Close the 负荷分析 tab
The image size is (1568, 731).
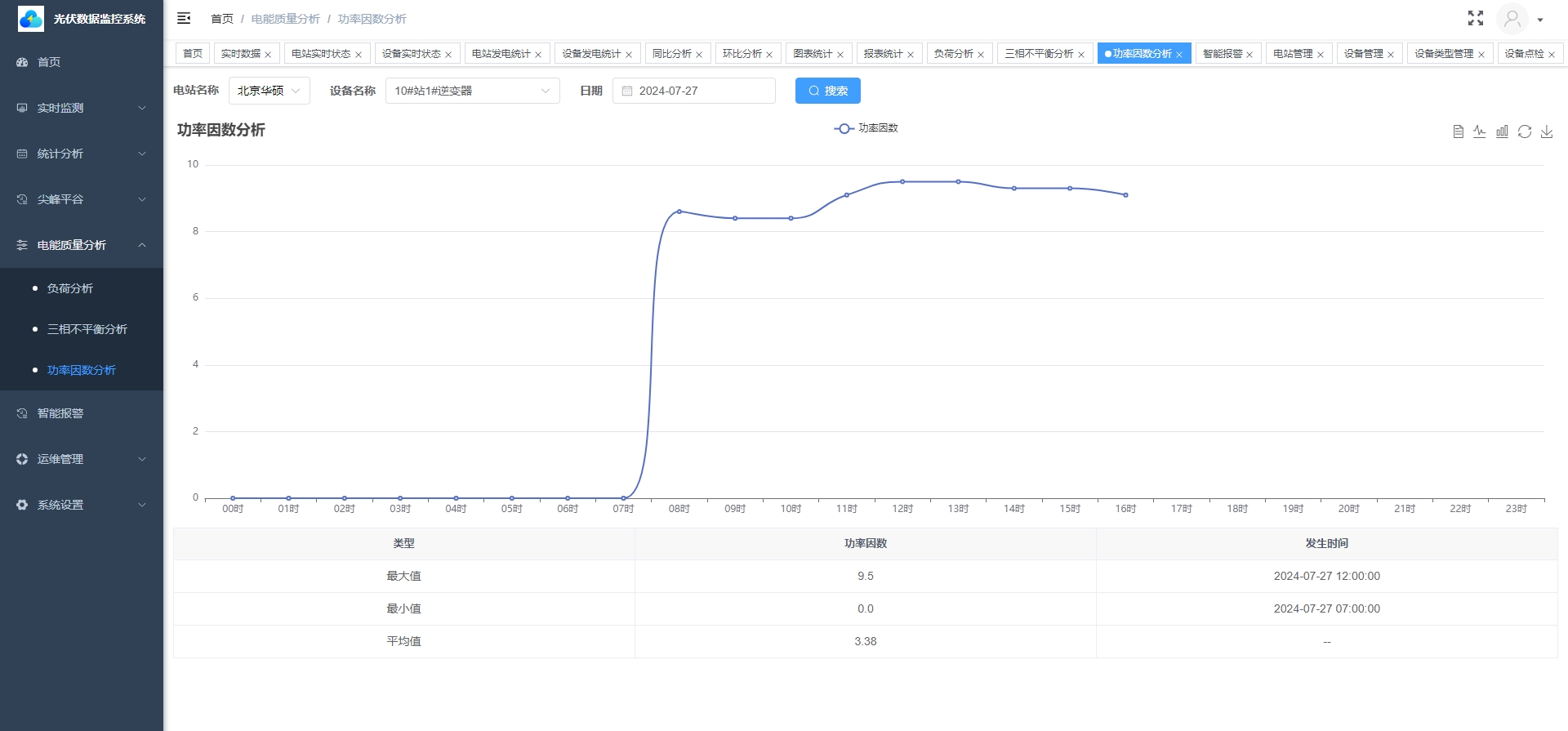tap(981, 55)
